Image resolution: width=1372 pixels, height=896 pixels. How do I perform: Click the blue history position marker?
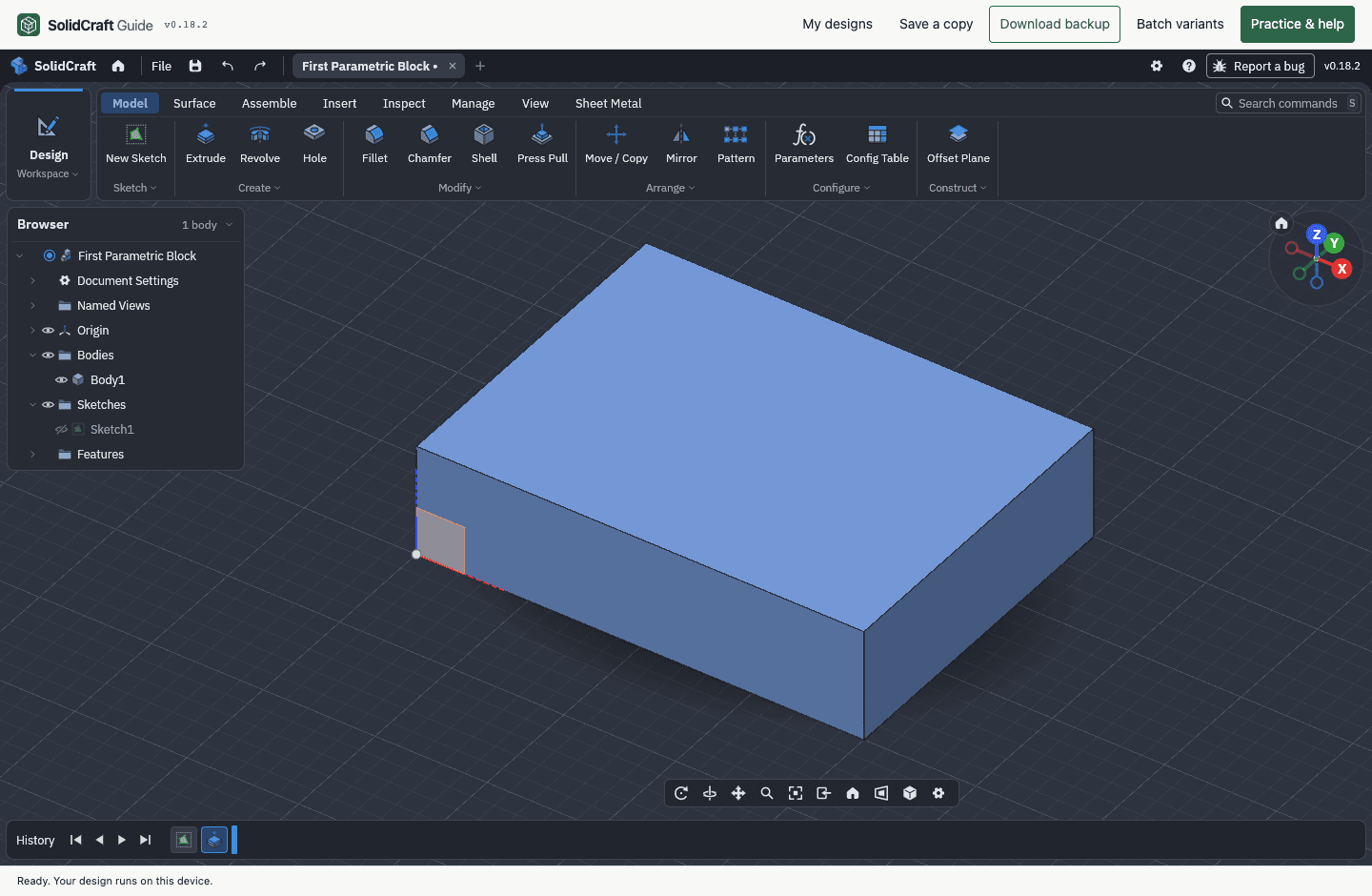click(x=234, y=840)
